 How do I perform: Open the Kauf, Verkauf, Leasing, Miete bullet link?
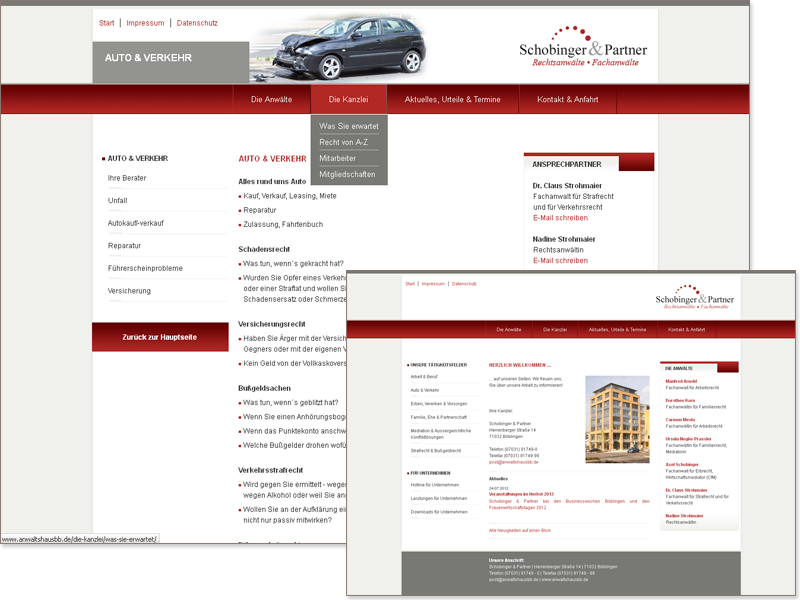point(290,196)
